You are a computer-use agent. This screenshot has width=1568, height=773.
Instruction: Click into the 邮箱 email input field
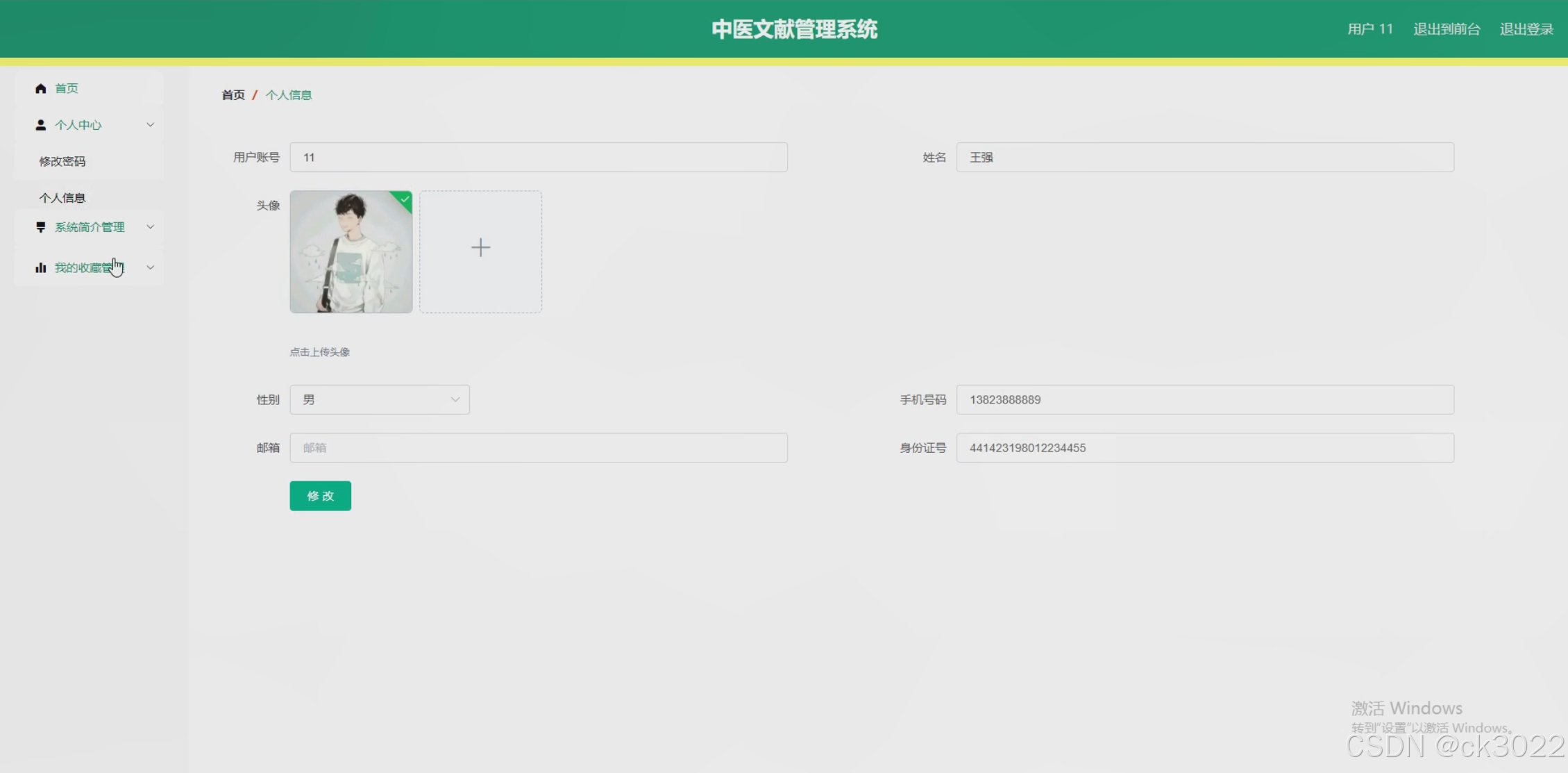(x=539, y=448)
